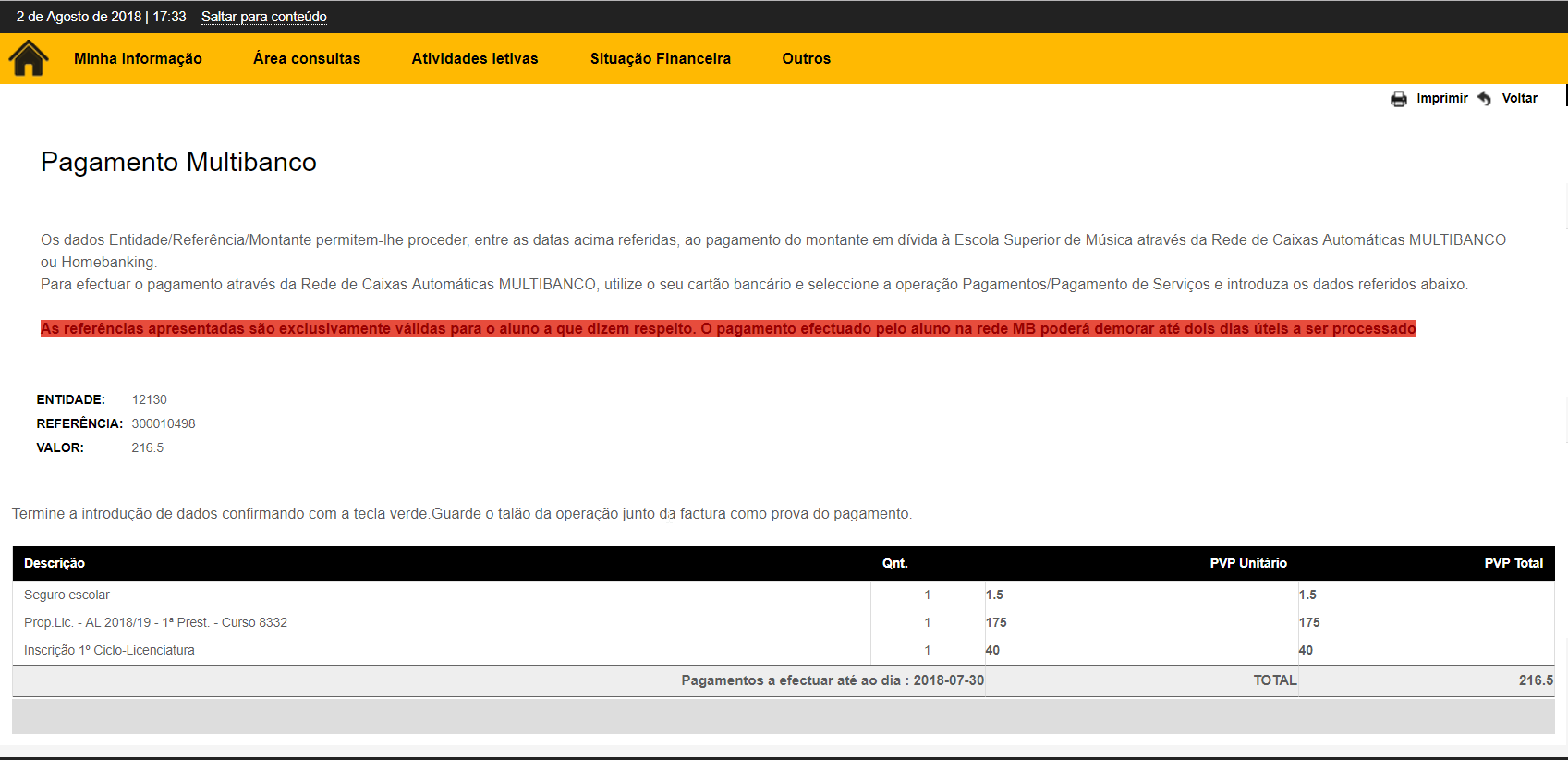This screenshot has height=760, width=1568.
Task: Click quantity 1 in Prop.Lic. row
Action: coord(928,622)
